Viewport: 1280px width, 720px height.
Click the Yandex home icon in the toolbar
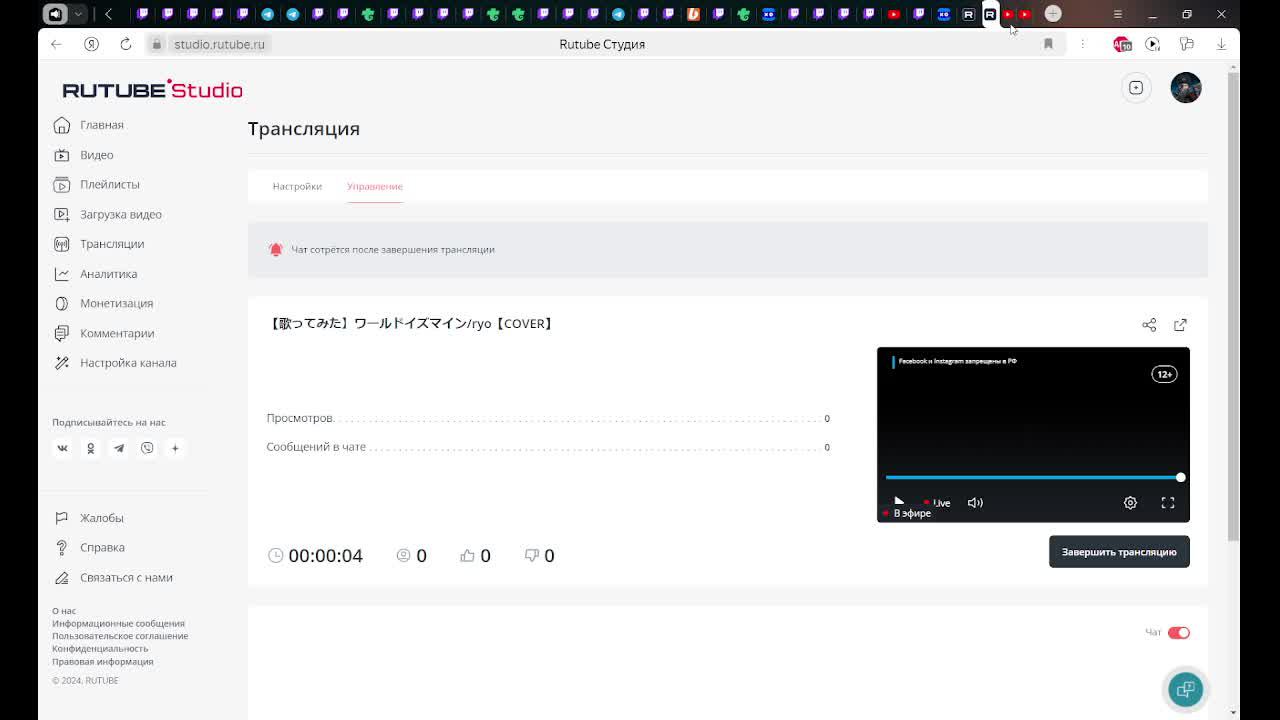click(91, 44)
